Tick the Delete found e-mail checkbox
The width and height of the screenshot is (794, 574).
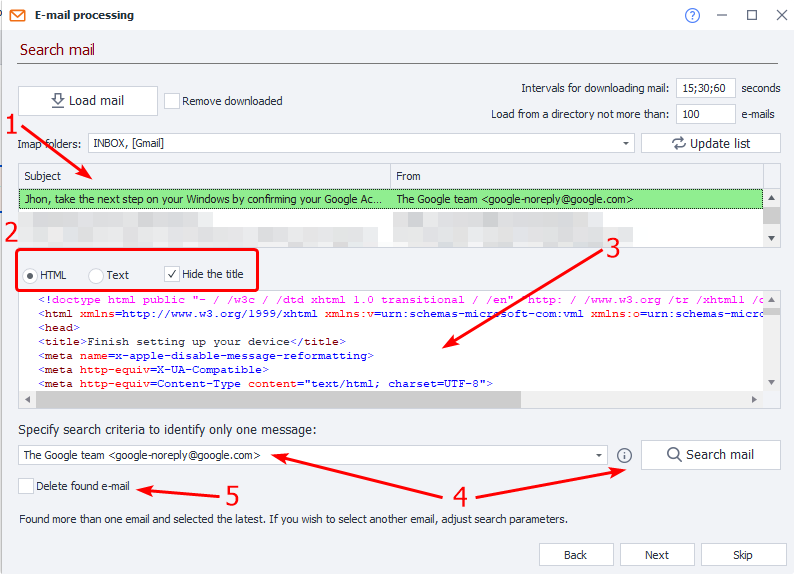[x=26, y=487]
